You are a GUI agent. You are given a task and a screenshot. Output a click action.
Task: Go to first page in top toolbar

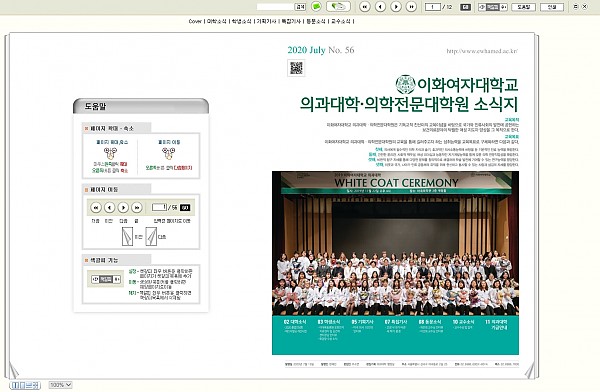click(365, 7)
